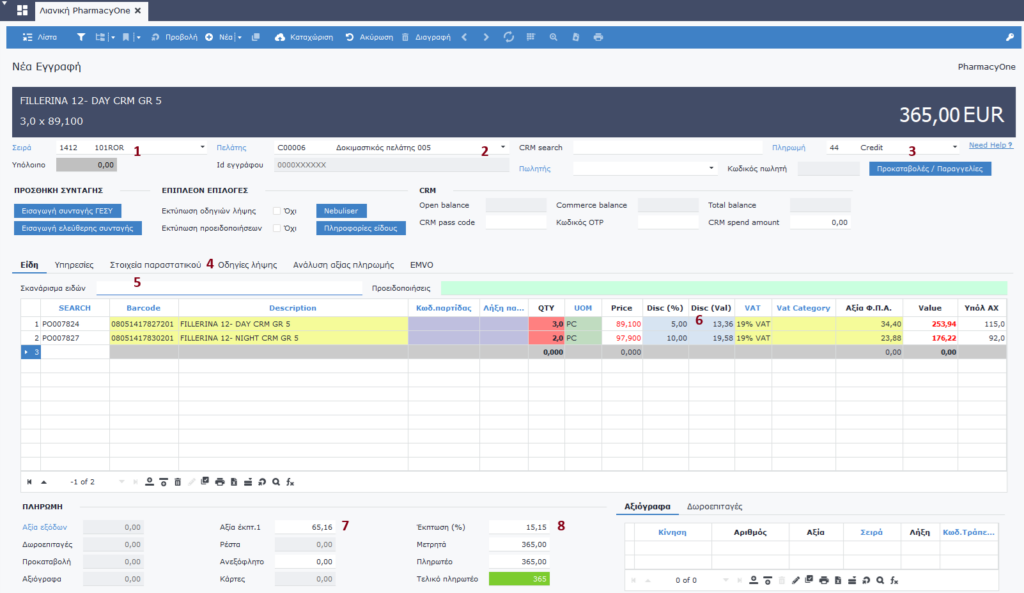This screenshot has height=593, width=1024.
Task: Go to the next record arrow
Action: (x=486, y=37)
